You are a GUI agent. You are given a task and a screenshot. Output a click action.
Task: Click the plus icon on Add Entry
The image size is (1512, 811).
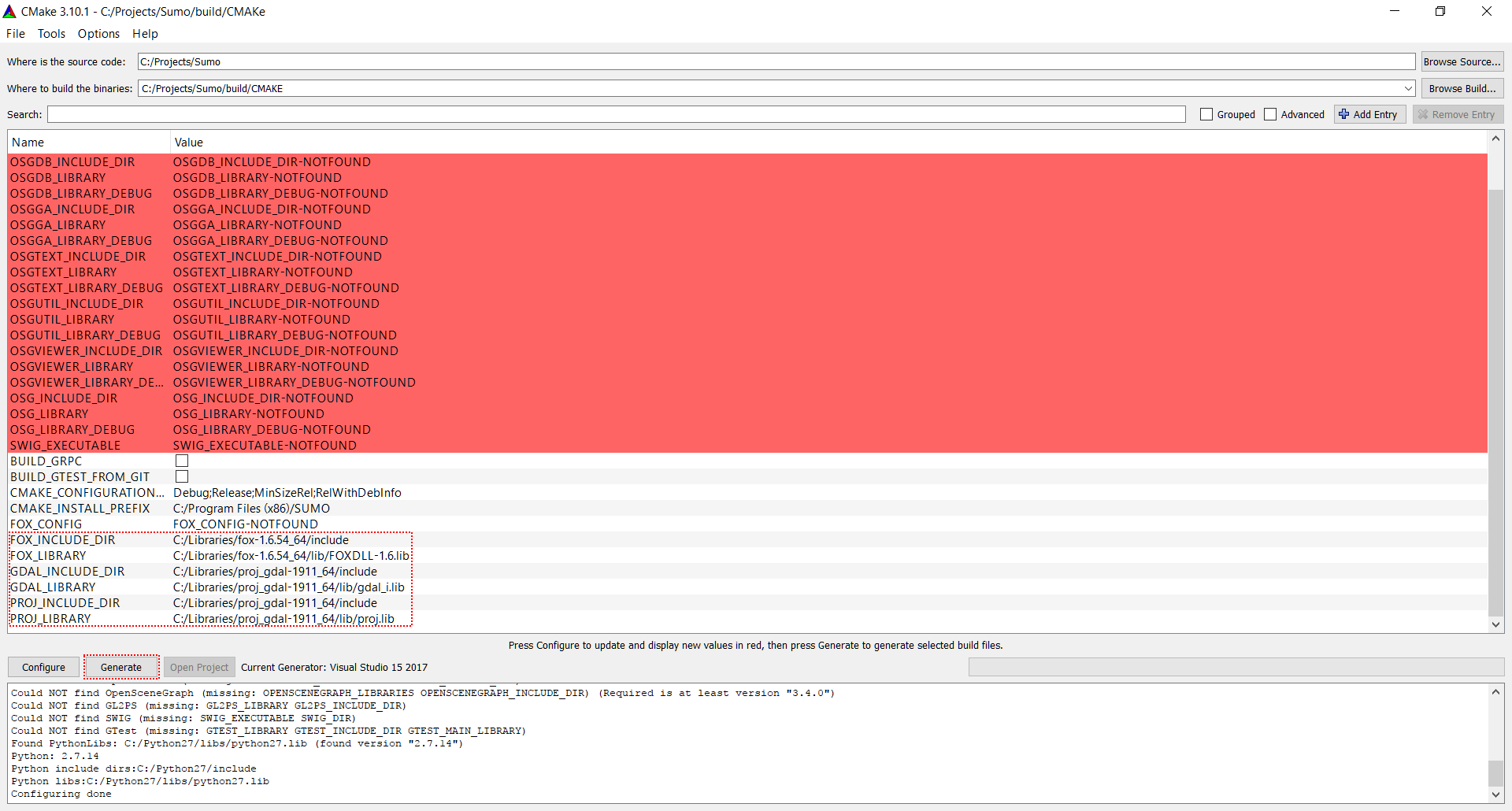click(x=1344, y=114)
